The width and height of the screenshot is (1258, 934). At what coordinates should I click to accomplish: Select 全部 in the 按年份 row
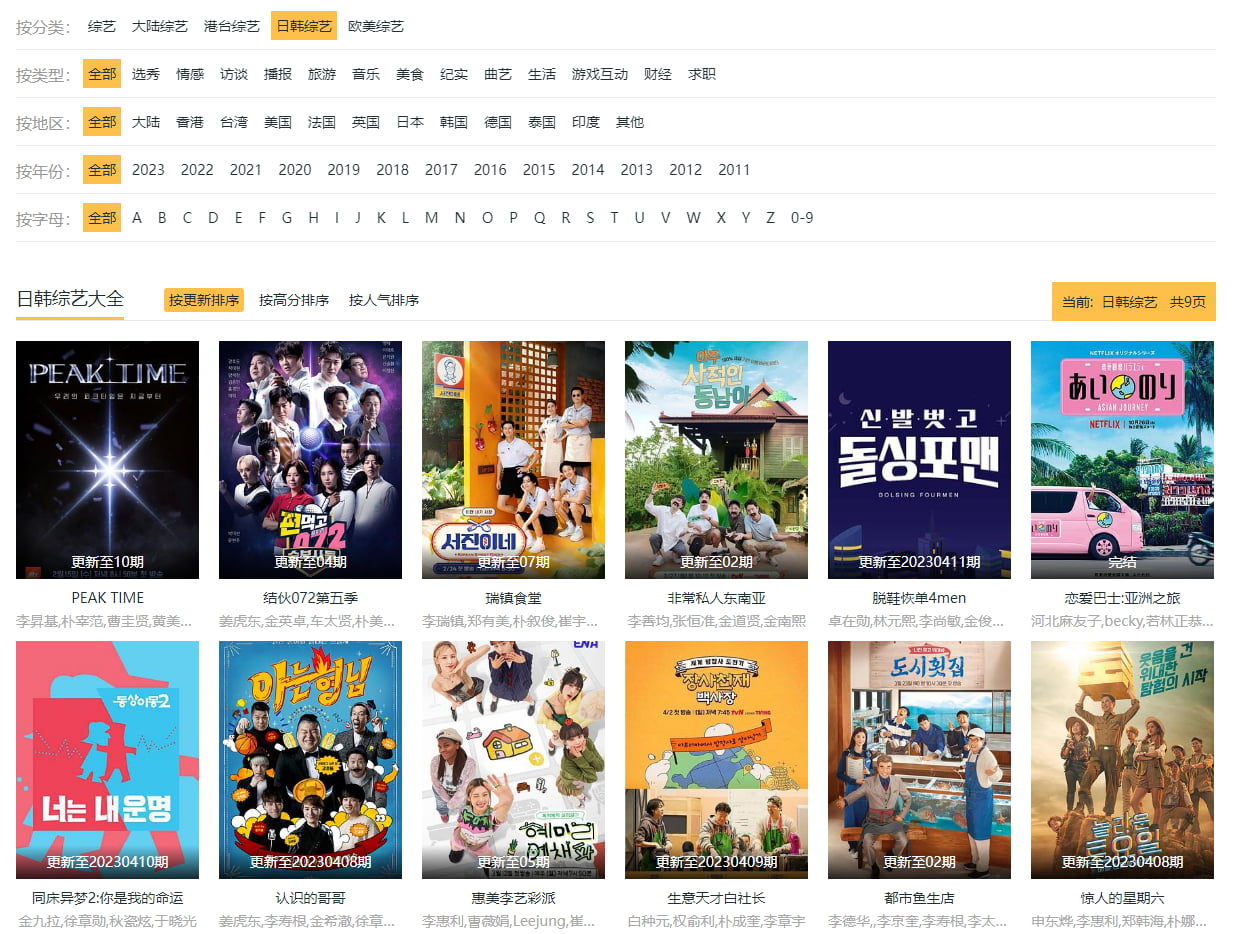(x=102, y=170)
